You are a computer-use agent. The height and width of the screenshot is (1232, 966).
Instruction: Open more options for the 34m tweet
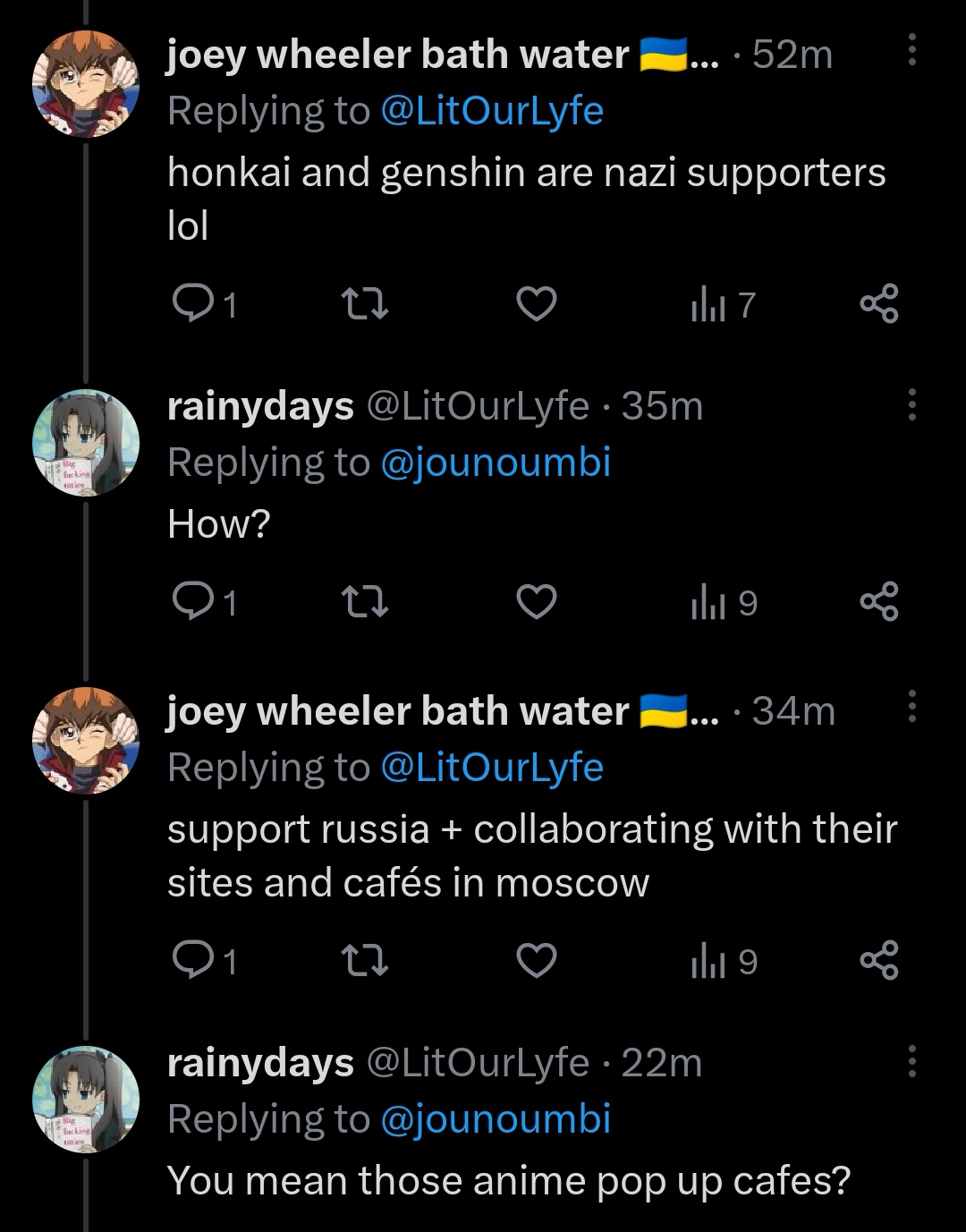coord(911,706)
